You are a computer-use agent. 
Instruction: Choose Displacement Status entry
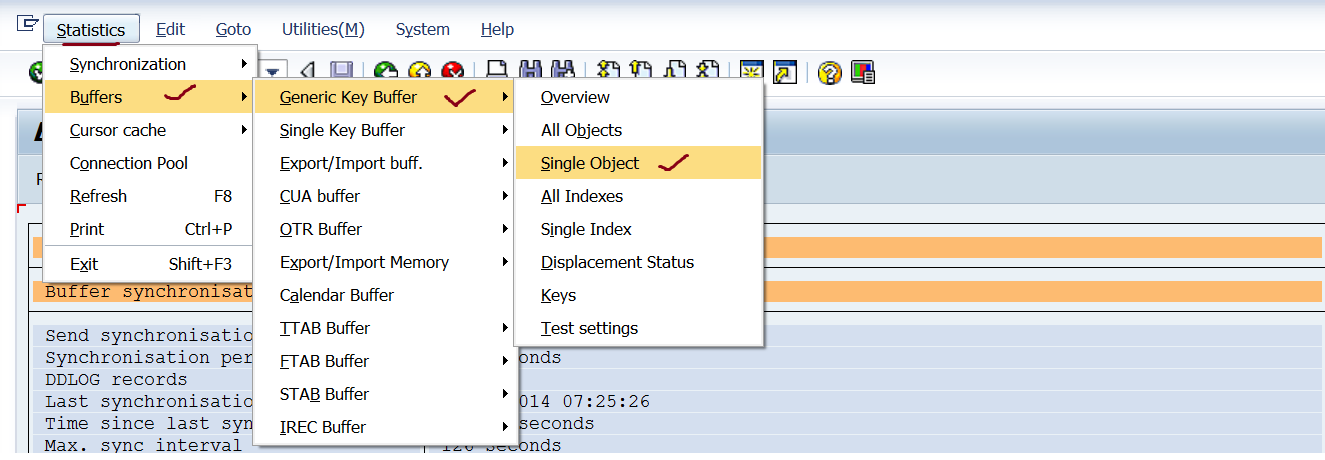coord(638,262)
